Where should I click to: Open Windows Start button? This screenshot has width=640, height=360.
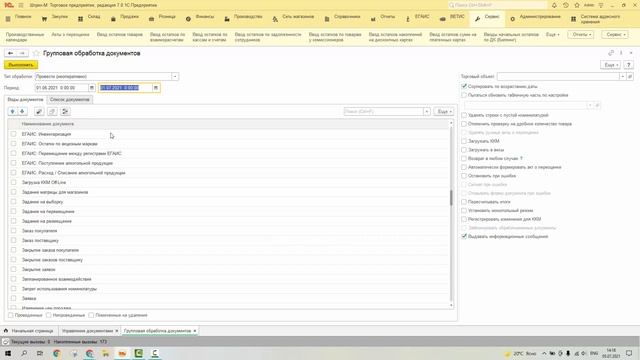tap(8, 353)
